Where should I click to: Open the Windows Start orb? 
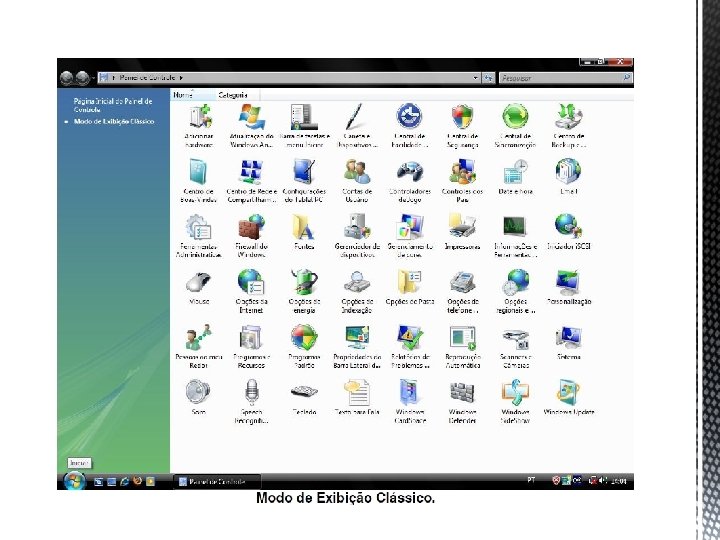click(74, 481)
